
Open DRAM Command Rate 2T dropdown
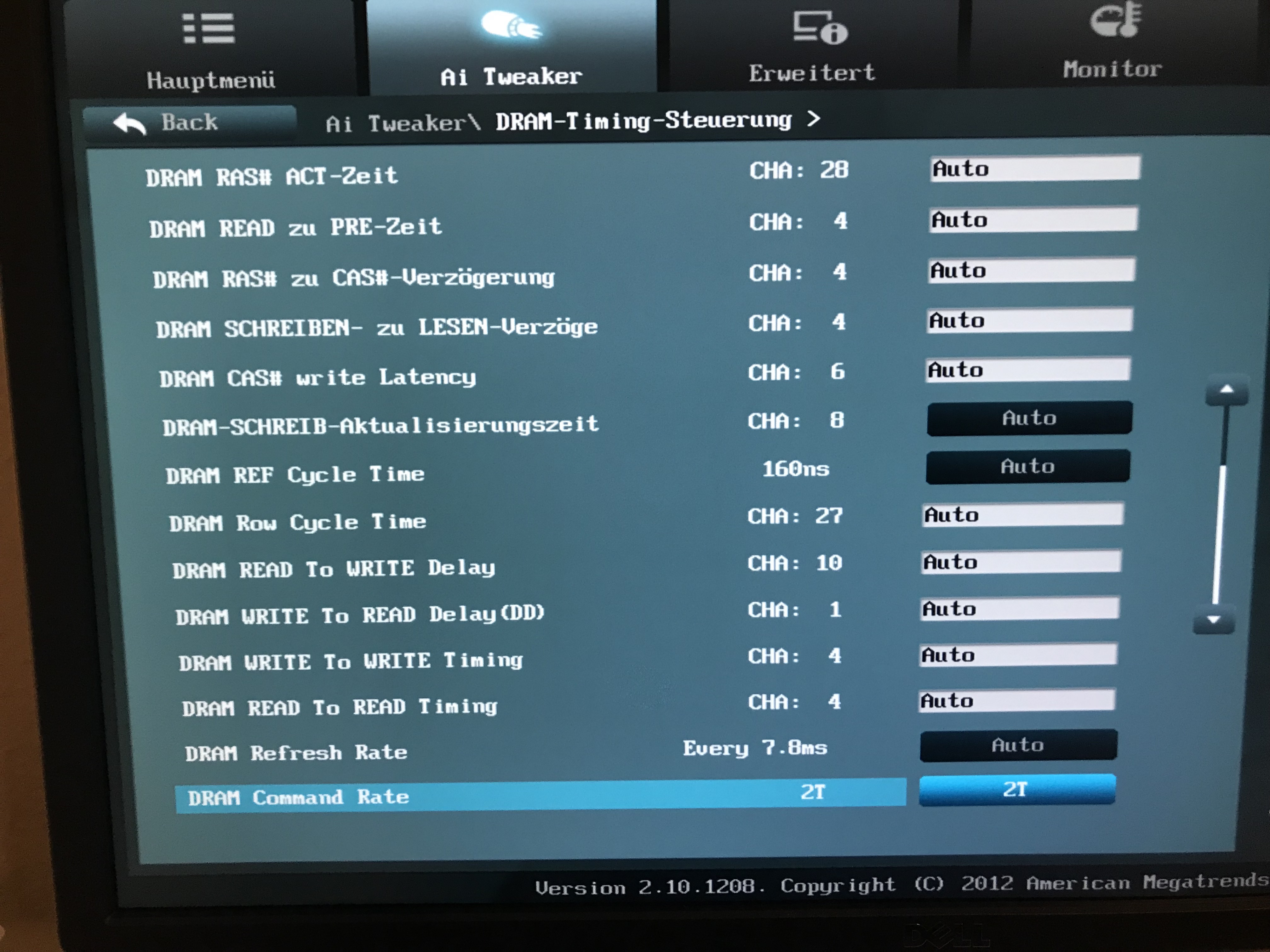[x=1017, y=790]
